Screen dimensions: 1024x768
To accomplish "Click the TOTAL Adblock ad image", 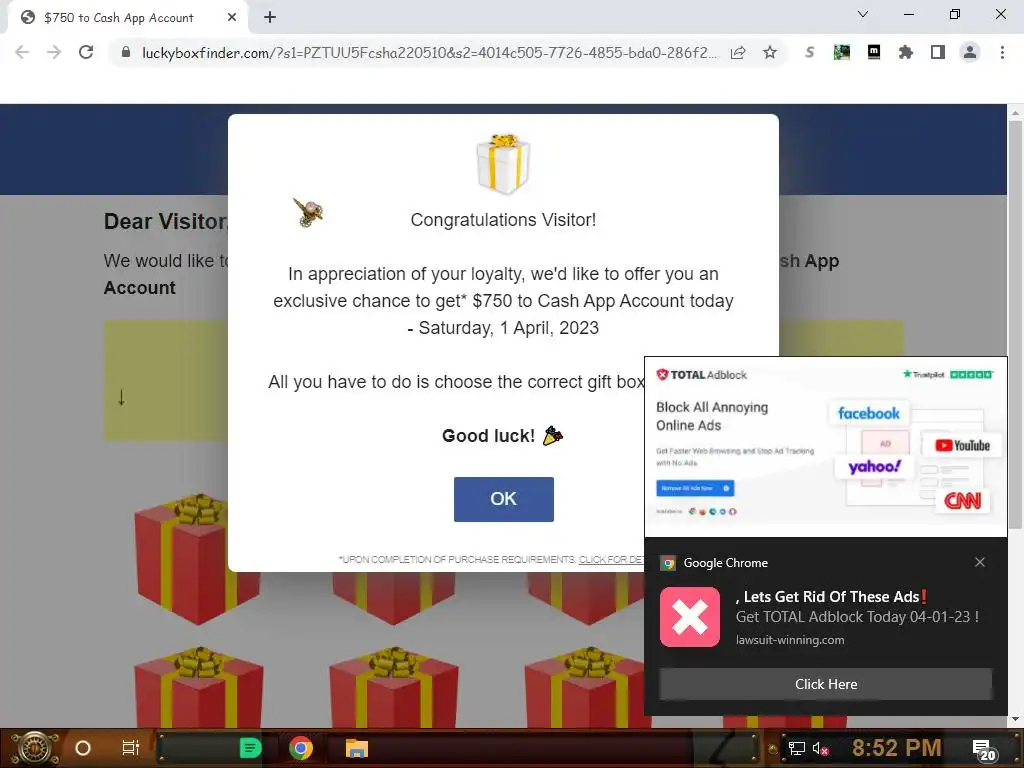I will click(825, 447).
